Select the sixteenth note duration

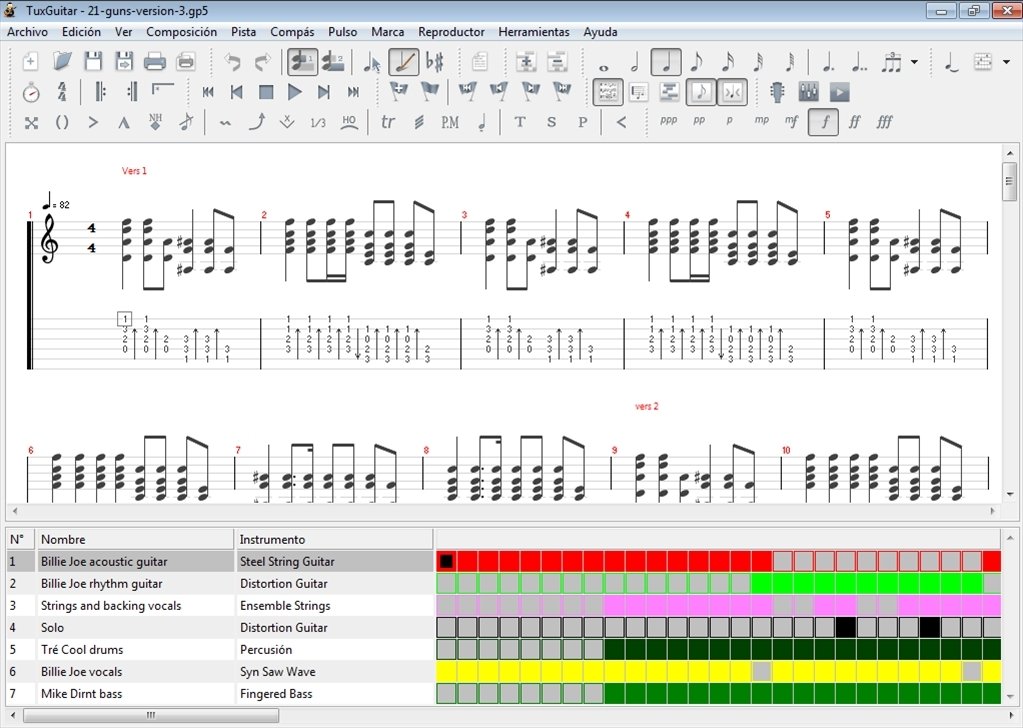pos(727,62)
